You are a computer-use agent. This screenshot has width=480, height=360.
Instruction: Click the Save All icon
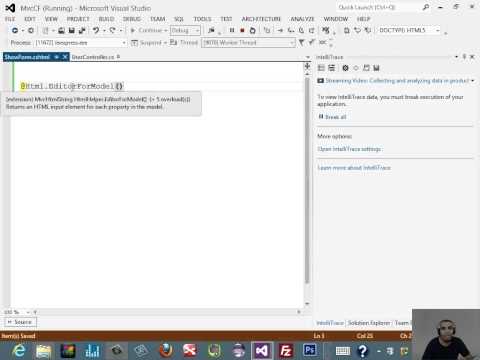pyautogui.click(x=82, y=30)
